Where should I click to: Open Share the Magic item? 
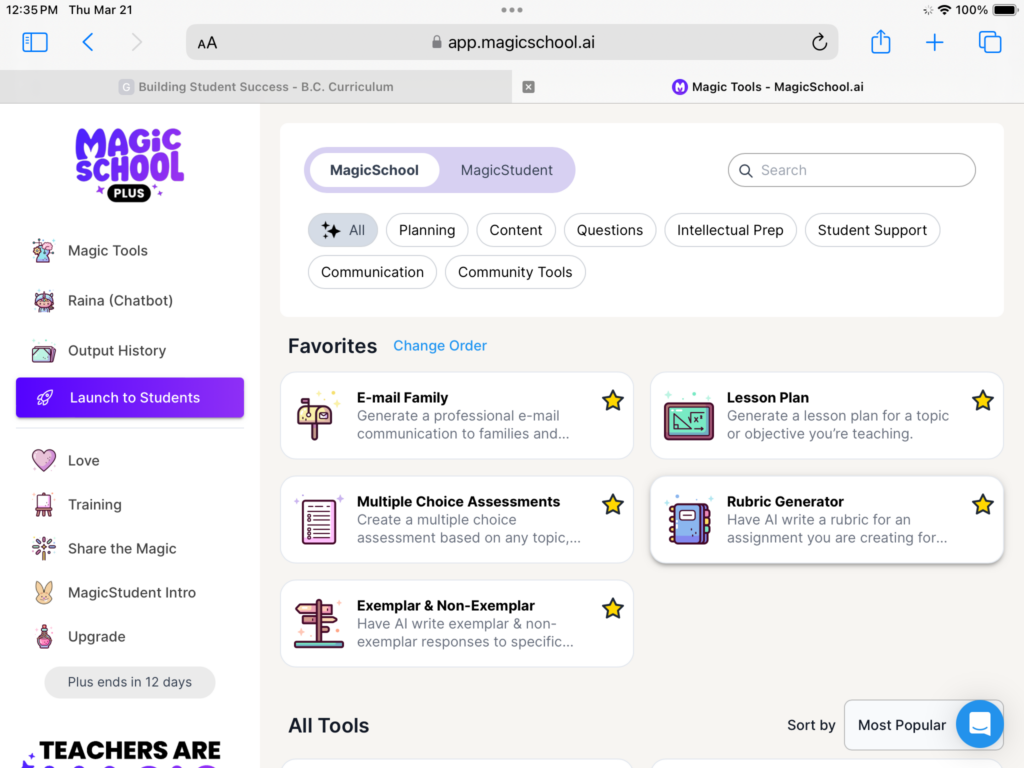[x=130, y=549]
